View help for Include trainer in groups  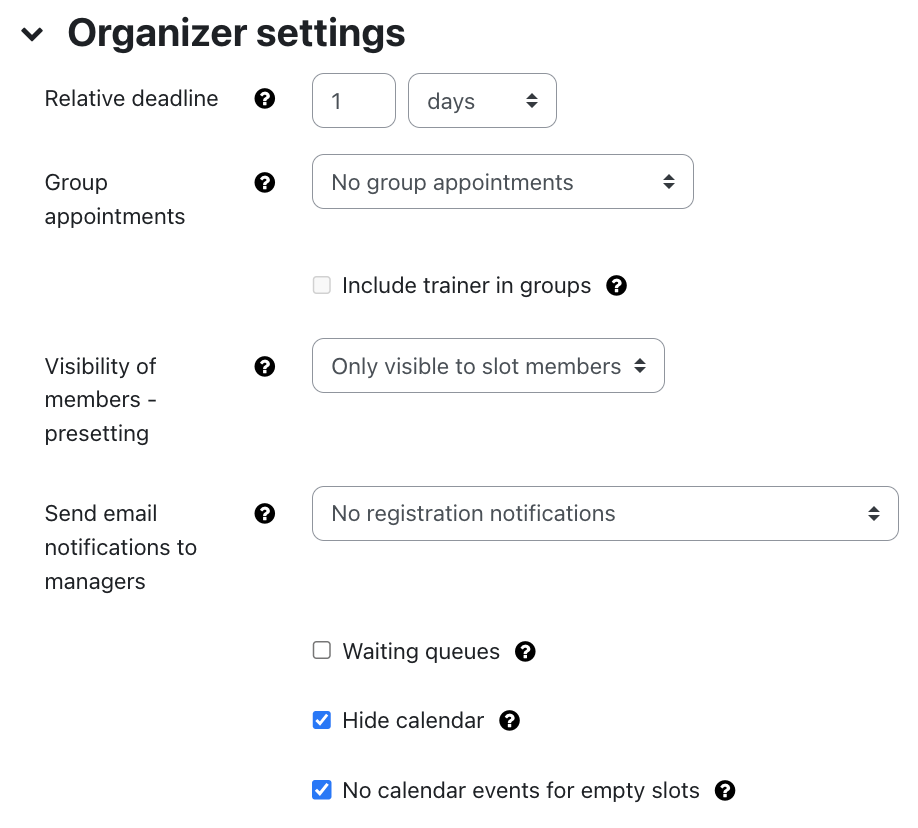(x=617, y=285)
